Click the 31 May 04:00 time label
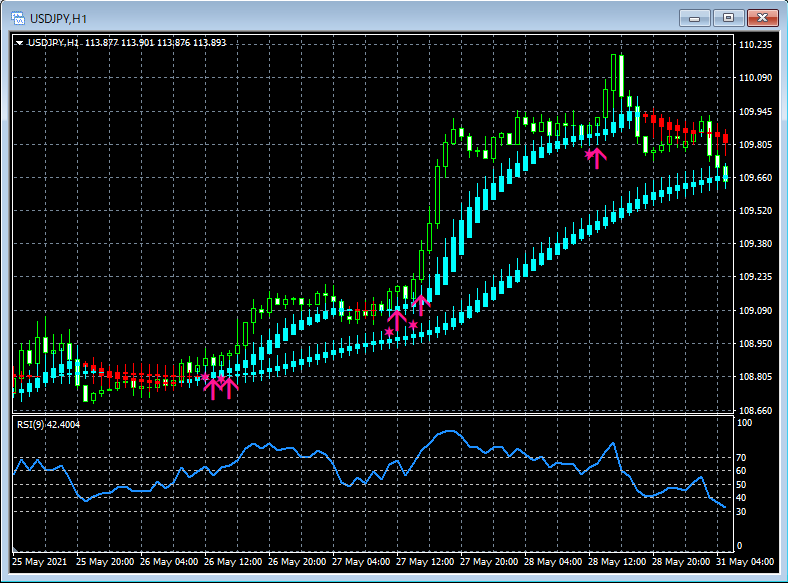Image resolution: width=788 pixels, height=583 pixels. [745, 562]
